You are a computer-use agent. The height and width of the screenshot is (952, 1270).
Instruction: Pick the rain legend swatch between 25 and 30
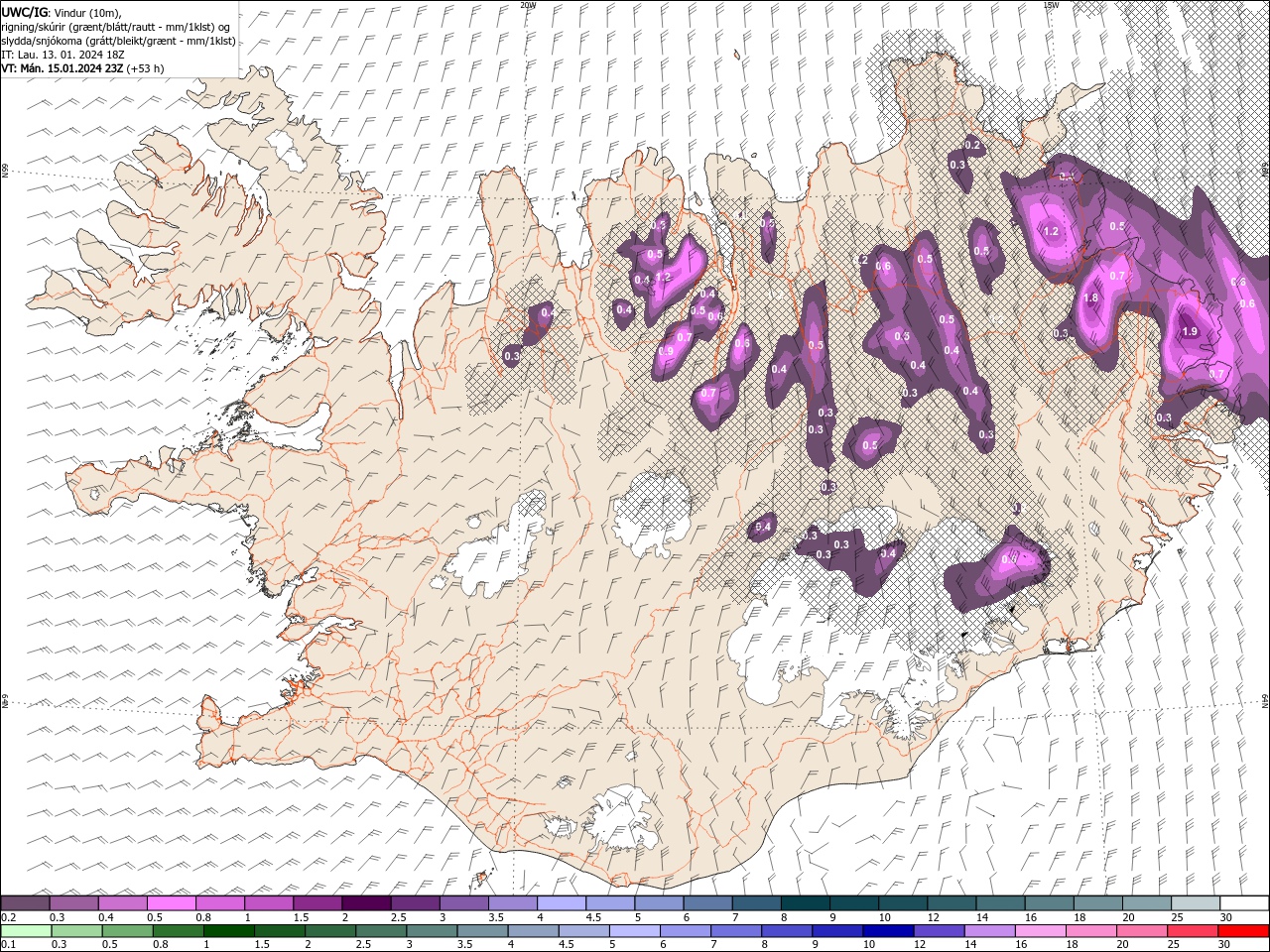1192,930
